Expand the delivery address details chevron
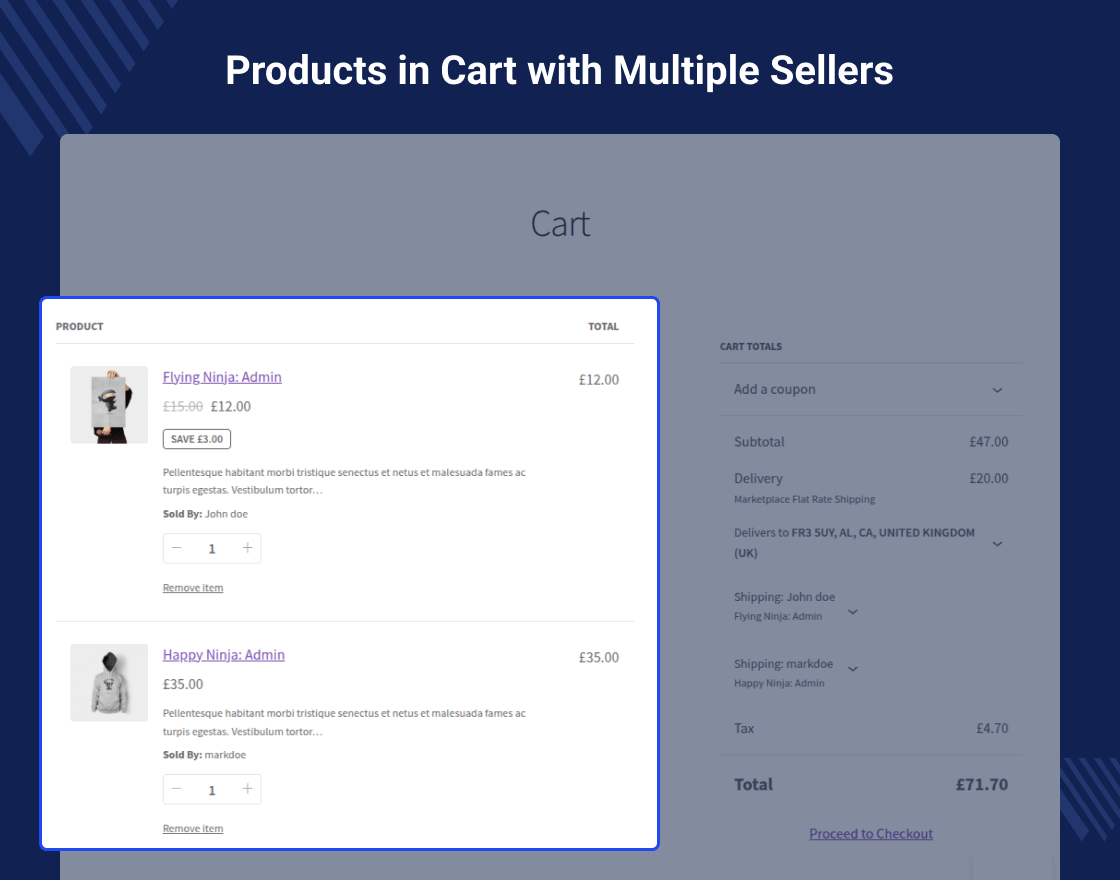Image resolution: width=1120 pixels, height=880 pixels. click(997, 543)
